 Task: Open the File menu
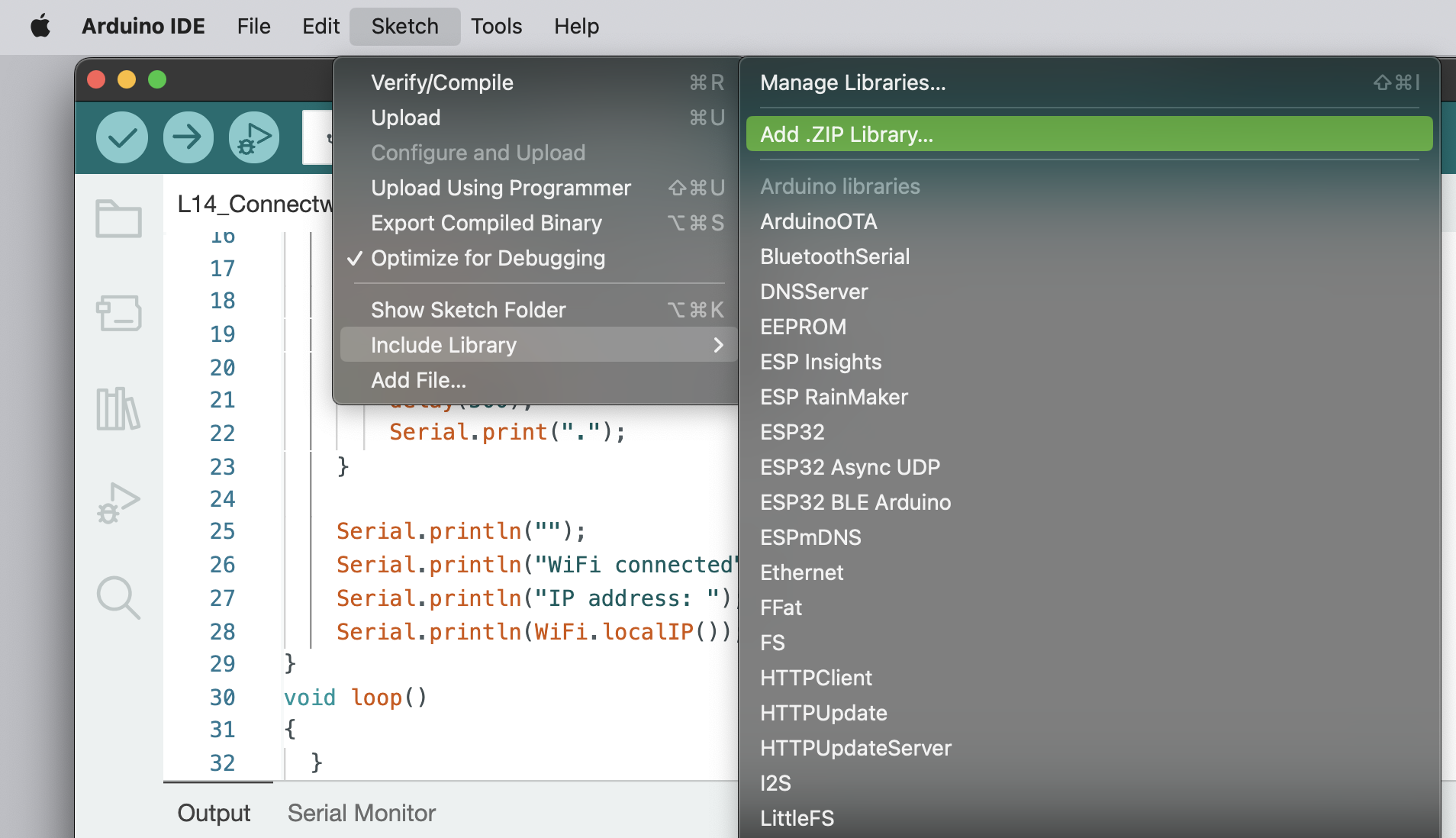click(x=253, y=27)
